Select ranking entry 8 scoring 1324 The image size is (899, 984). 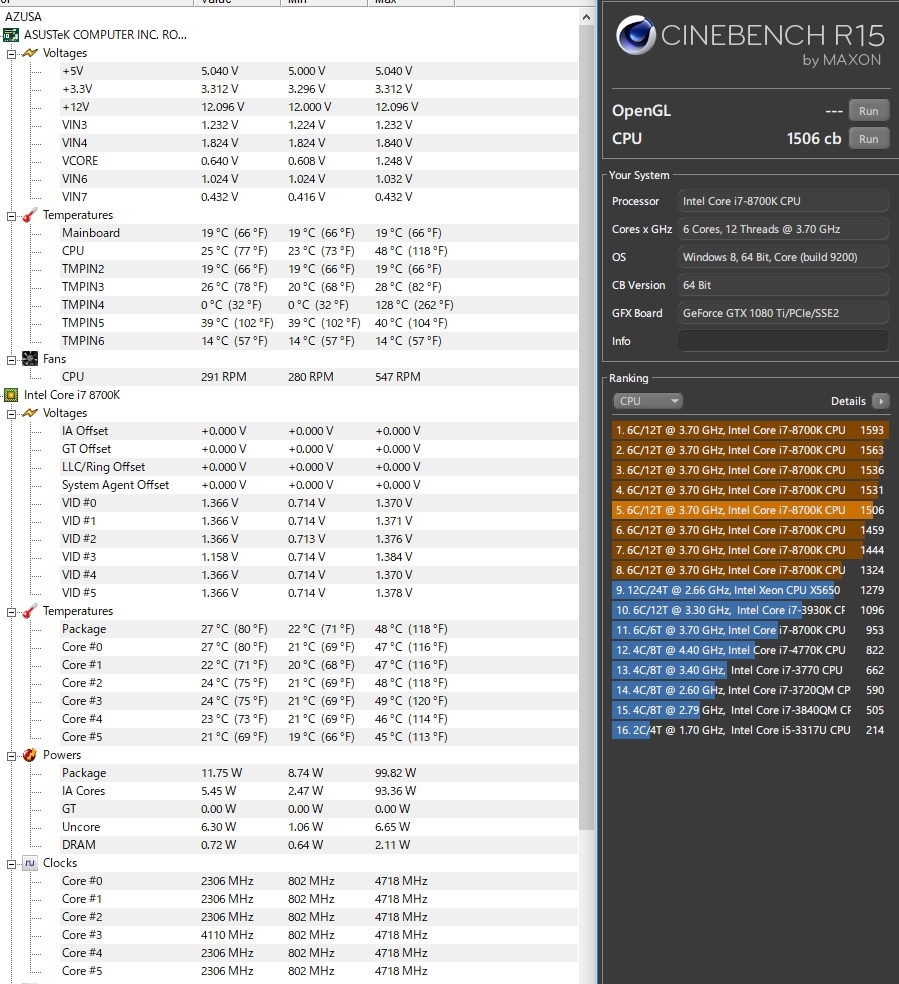click(750, 570)
